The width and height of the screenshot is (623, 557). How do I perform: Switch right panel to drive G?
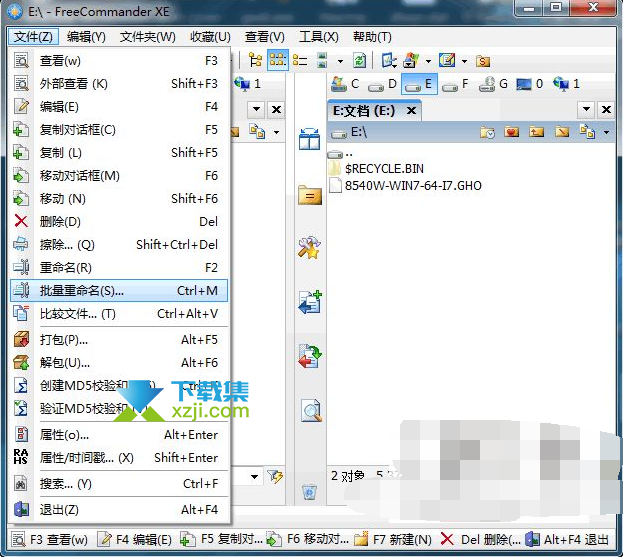click(493, 84)
